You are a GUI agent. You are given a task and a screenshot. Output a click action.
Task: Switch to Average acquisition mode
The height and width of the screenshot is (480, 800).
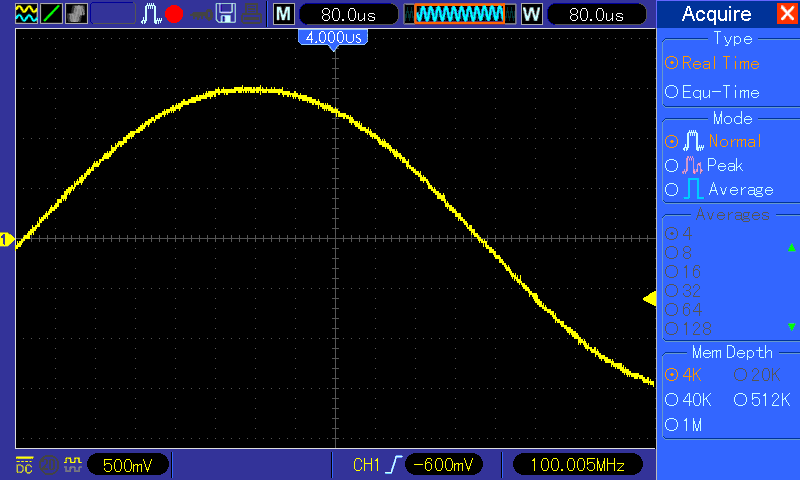click(x=719, y=190)
